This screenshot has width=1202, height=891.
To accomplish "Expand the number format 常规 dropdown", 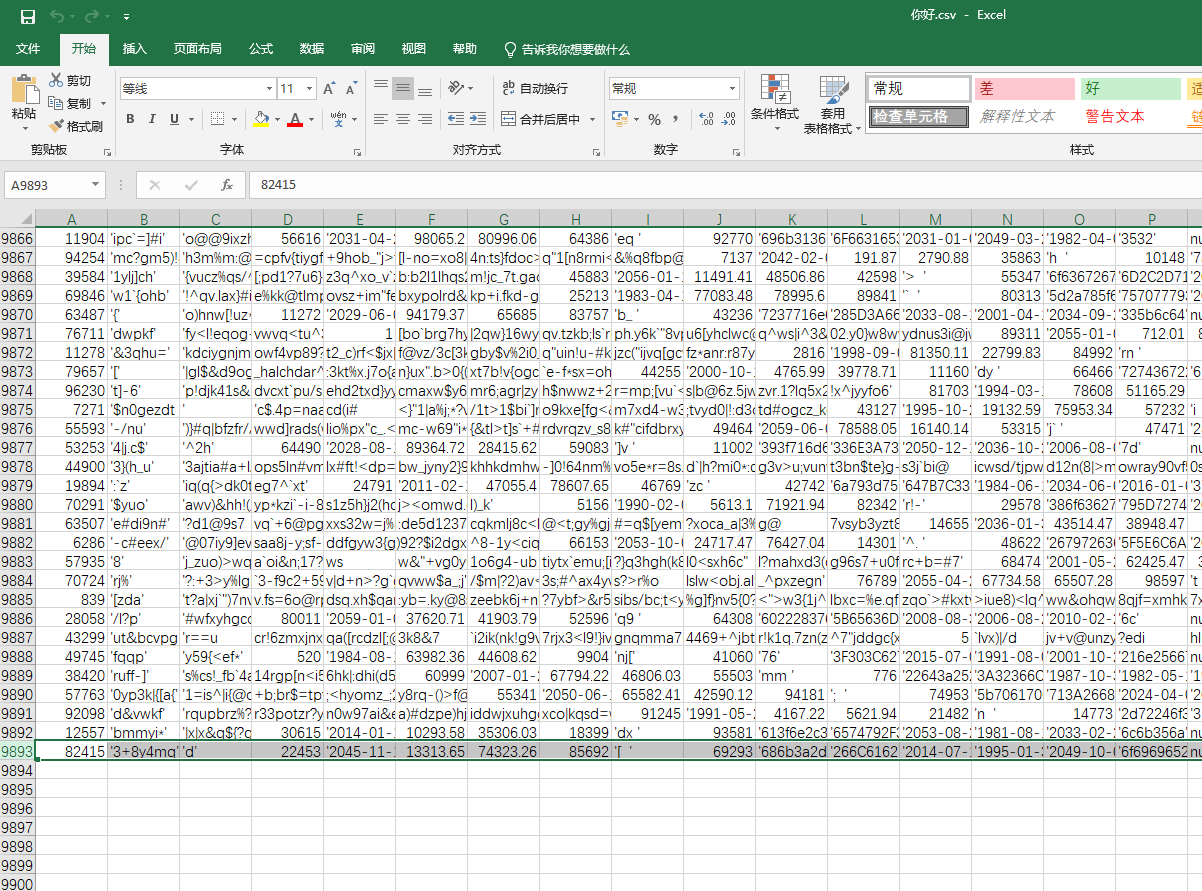I will [730, 88].
